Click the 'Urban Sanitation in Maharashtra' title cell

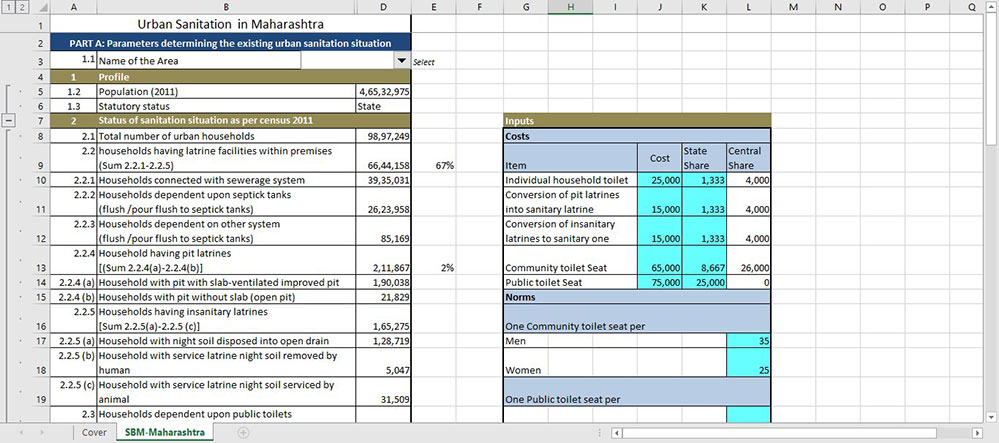click(230, 24)
